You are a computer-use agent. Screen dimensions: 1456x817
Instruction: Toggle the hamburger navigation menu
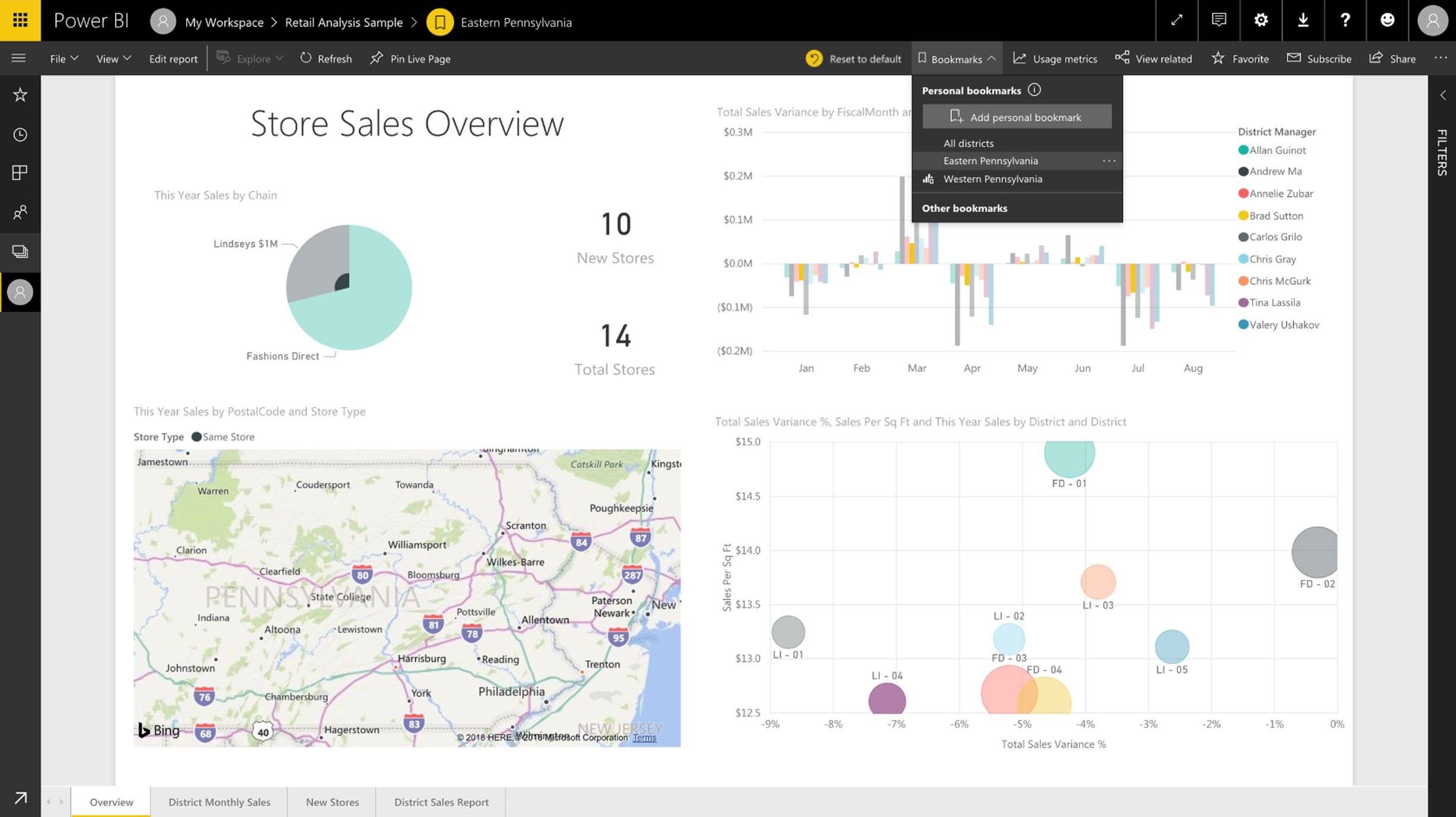19,58
